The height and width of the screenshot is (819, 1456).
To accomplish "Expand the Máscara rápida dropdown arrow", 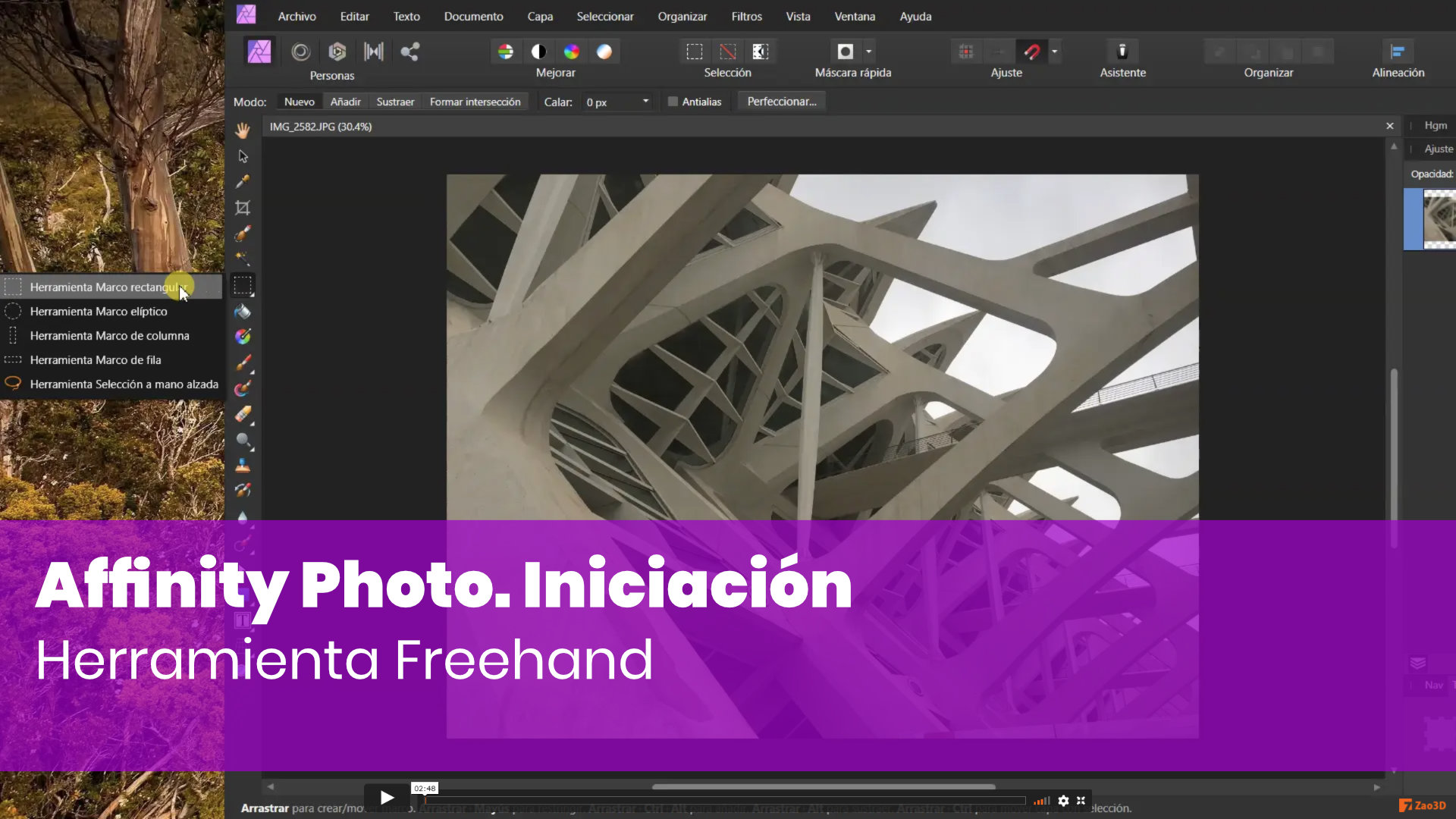I will pos(869,52).
